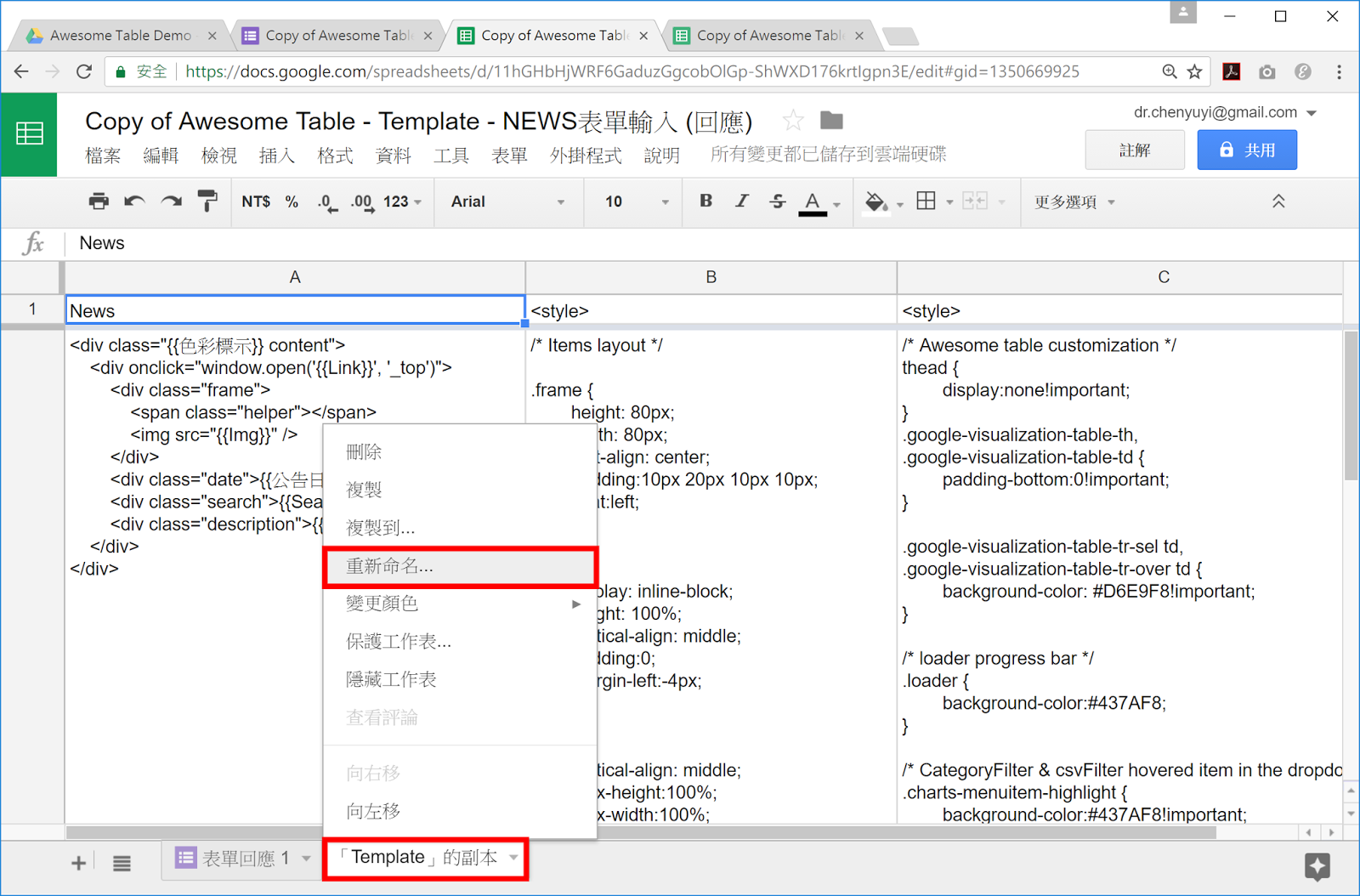
Task: Open the 工具 menu
Action: [x=450, y=156]
